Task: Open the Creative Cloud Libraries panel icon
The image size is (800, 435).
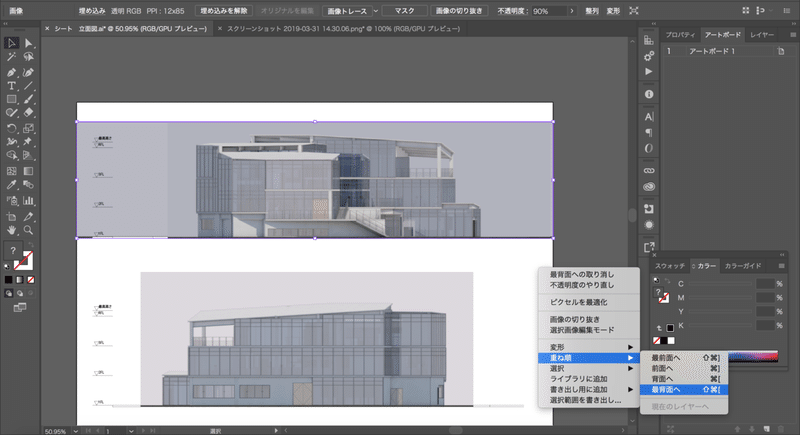Action: tap(648, 187)
